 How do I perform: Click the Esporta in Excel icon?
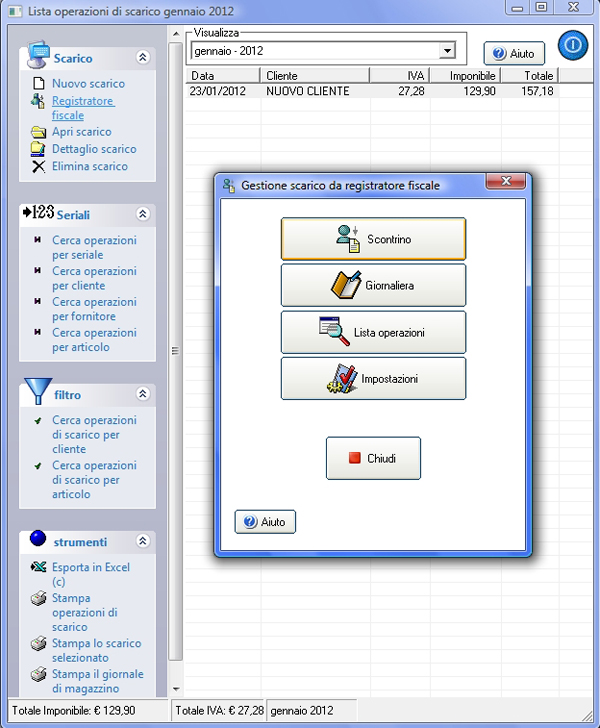point(39,568)
